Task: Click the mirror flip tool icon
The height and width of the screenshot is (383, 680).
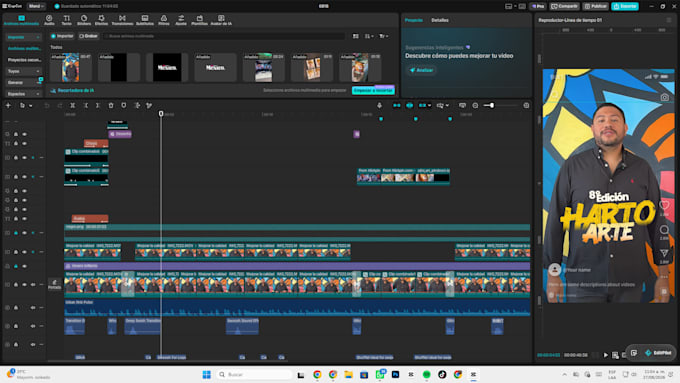Action: coord(137,105)
